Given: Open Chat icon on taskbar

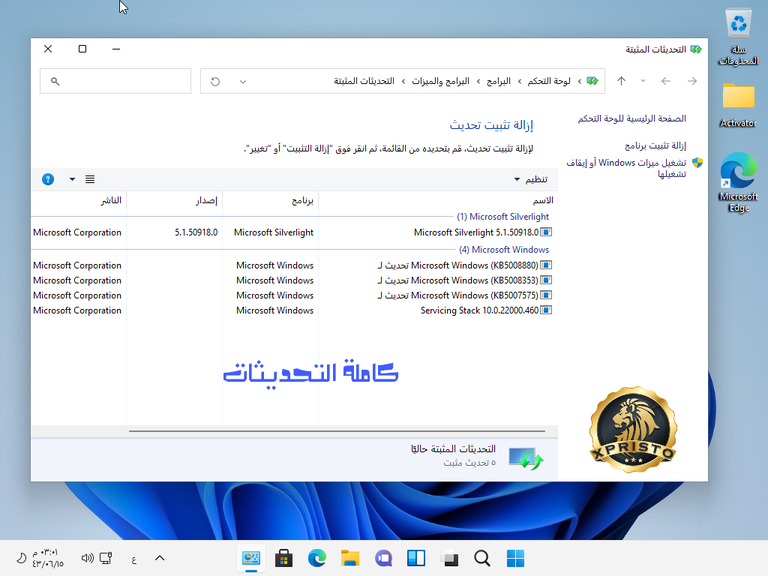Looking at the screenshot, I should pos(383,558).
